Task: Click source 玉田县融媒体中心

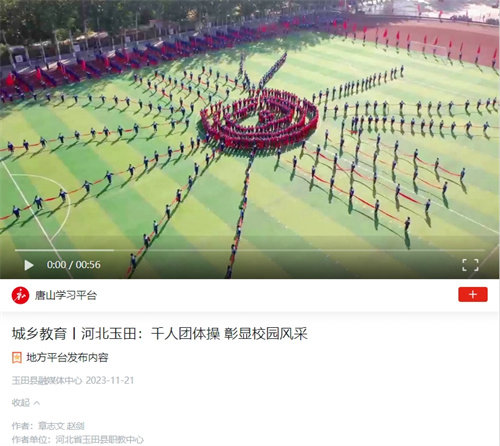Action: tap(47, 380)
